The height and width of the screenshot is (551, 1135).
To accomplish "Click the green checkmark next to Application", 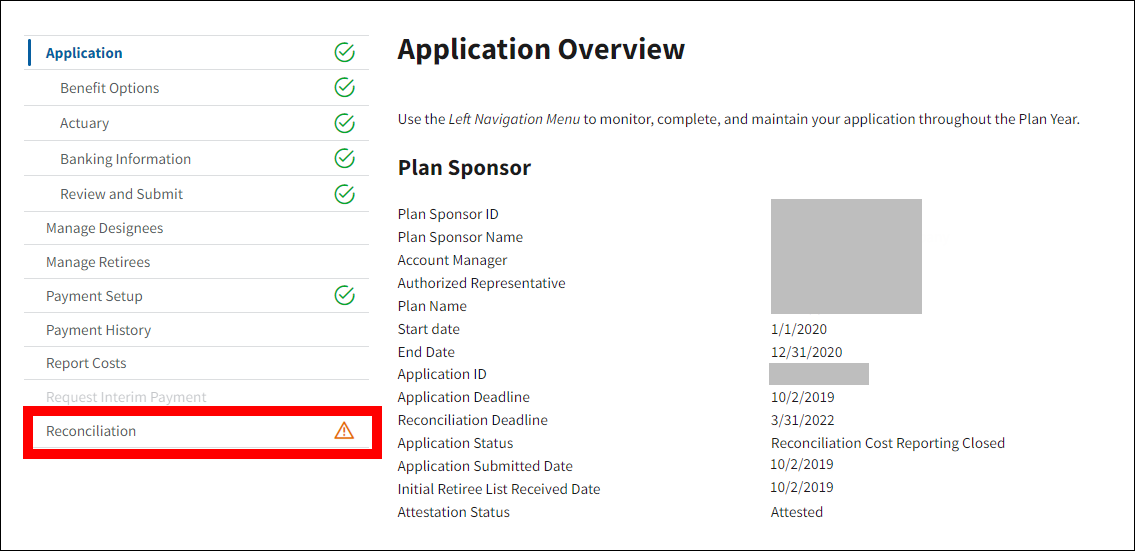I will click(x=344, y=53).
